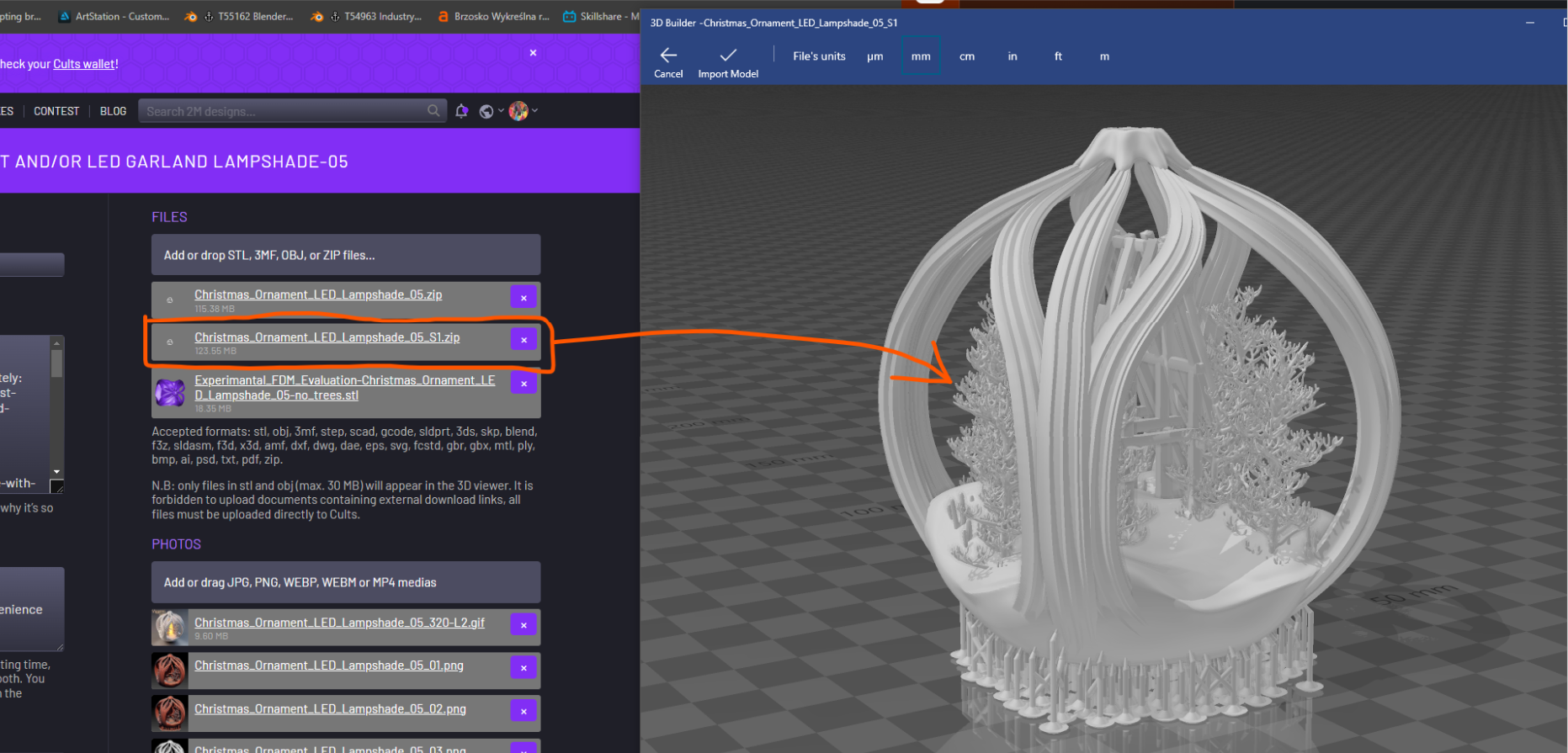Remove the Lampshade_05_S1.zip file
This screenshot has width=1568, height=753.
click(x=524, y=340)
